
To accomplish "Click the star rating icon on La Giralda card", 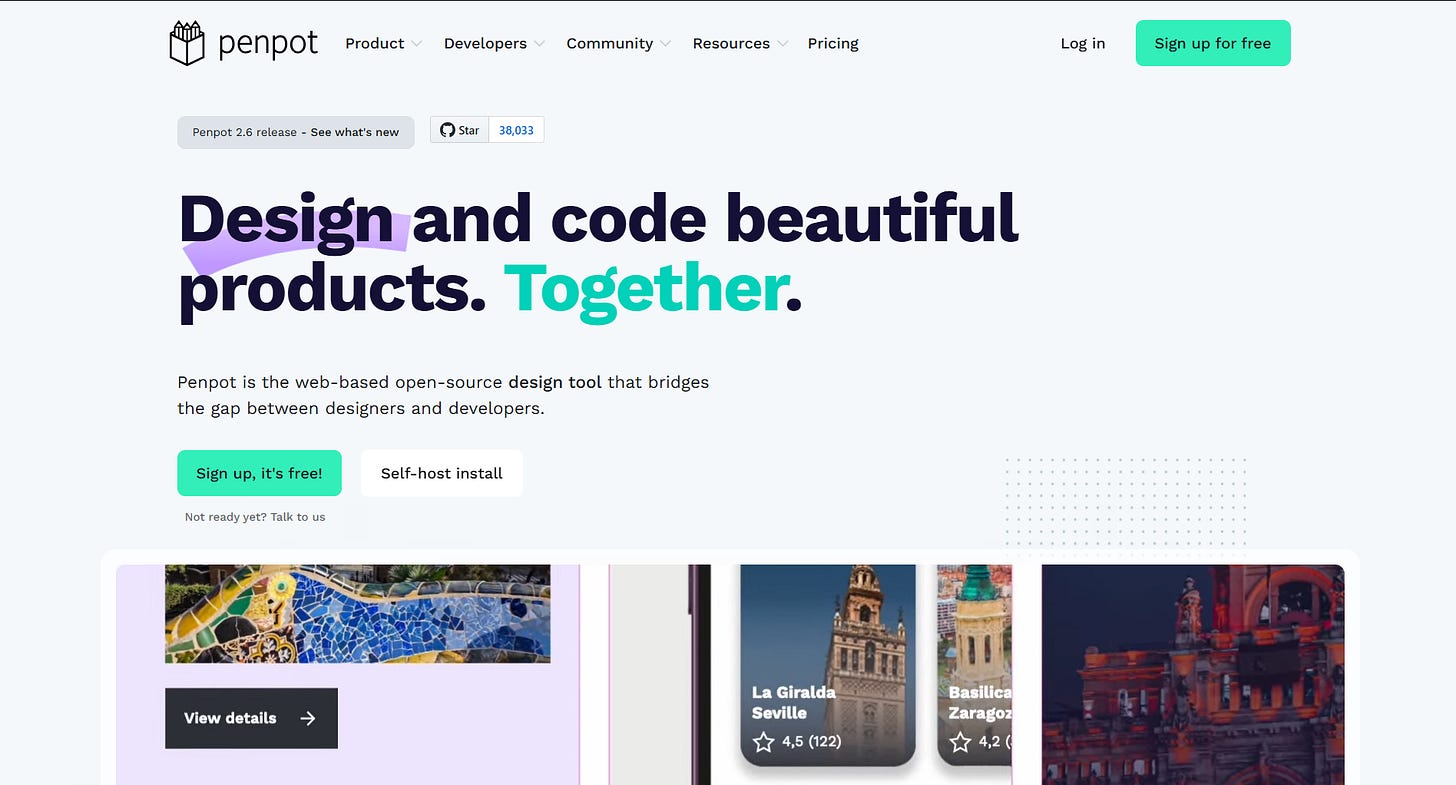I will click(x=764, y=741).
